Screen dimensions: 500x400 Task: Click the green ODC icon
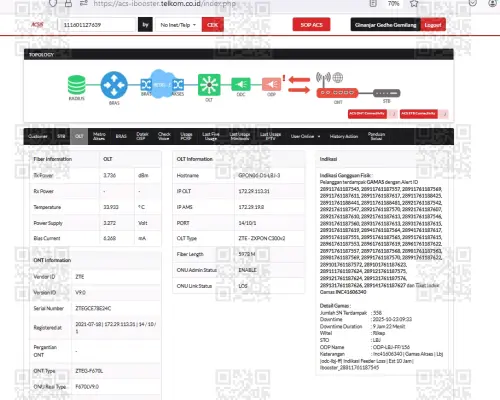tap(241, 84)
